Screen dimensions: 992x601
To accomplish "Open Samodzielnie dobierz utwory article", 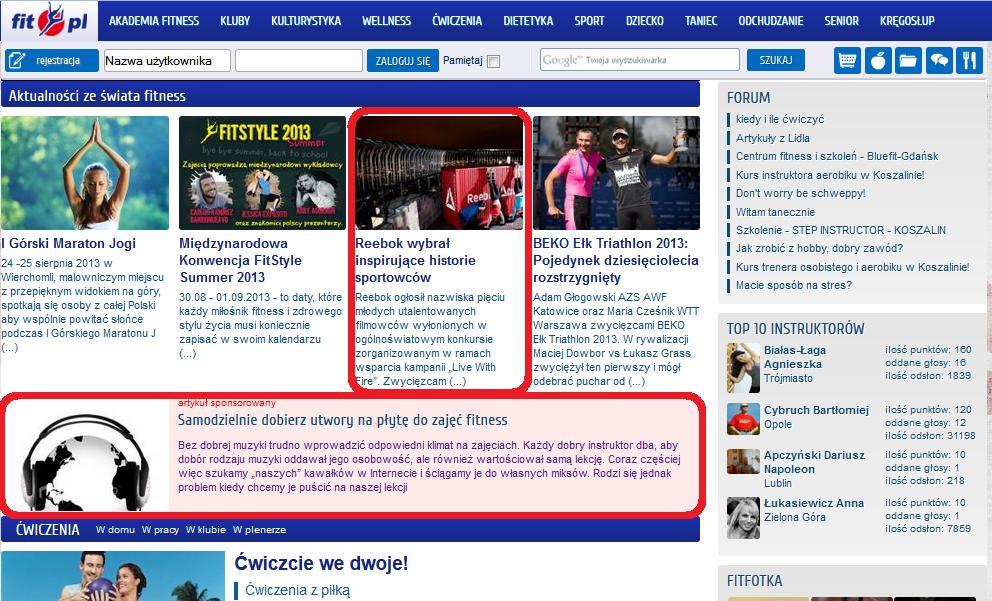I will pyautogui.click(x=342, y=420).
